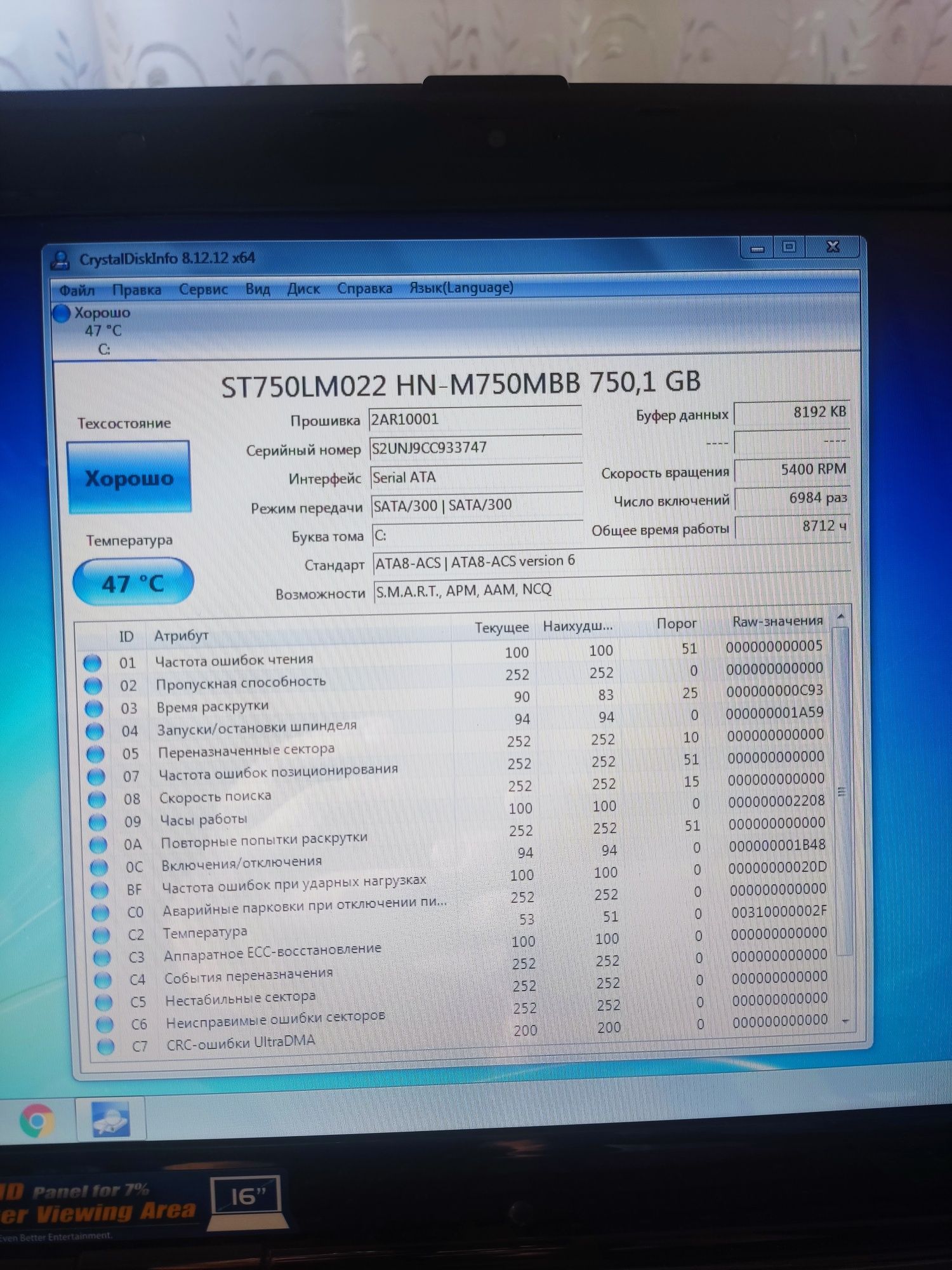
Task: Click status icon for Температура attribute row
Action: coord(101,935)
